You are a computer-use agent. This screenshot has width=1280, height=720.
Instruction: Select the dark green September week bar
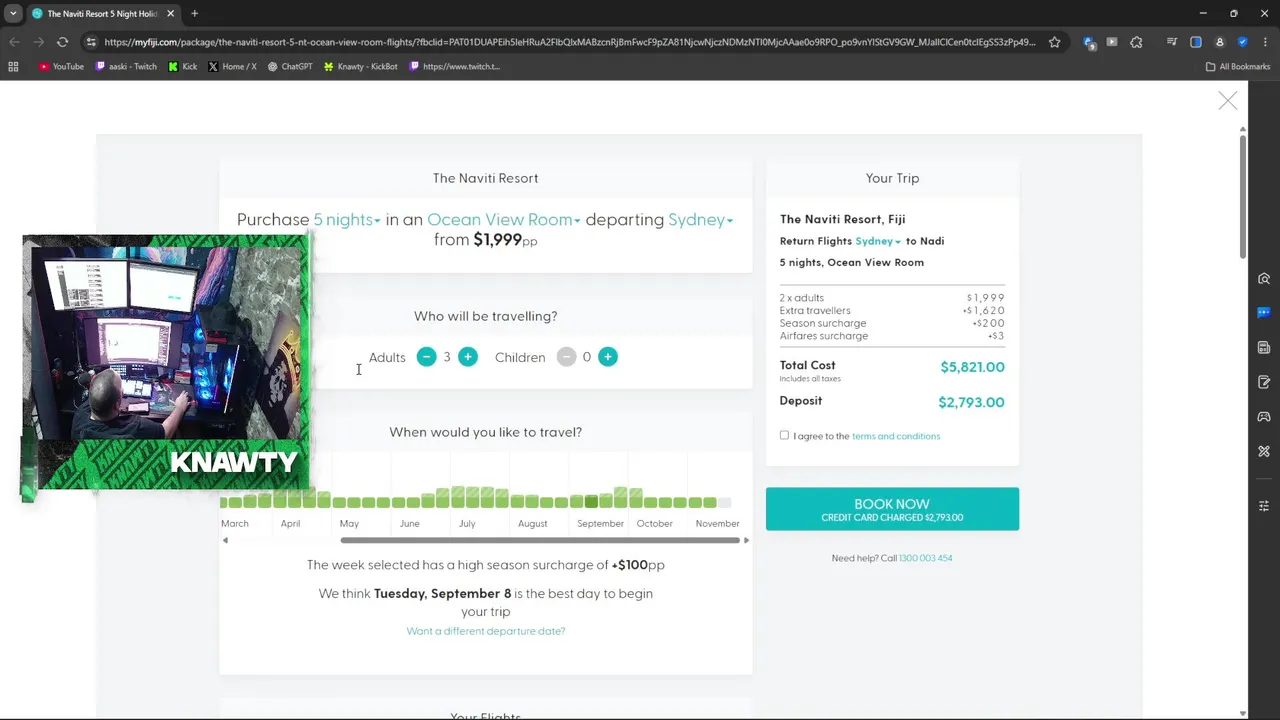tap(591, 502)
